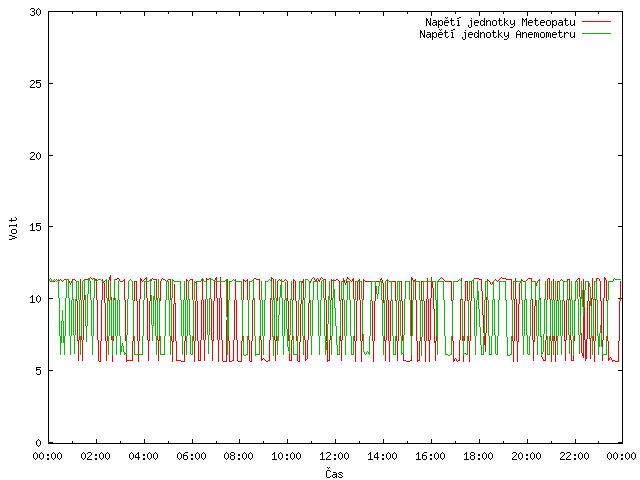Click the x-axis time label 16:00

pyautogui.click(x=430, y=456)
